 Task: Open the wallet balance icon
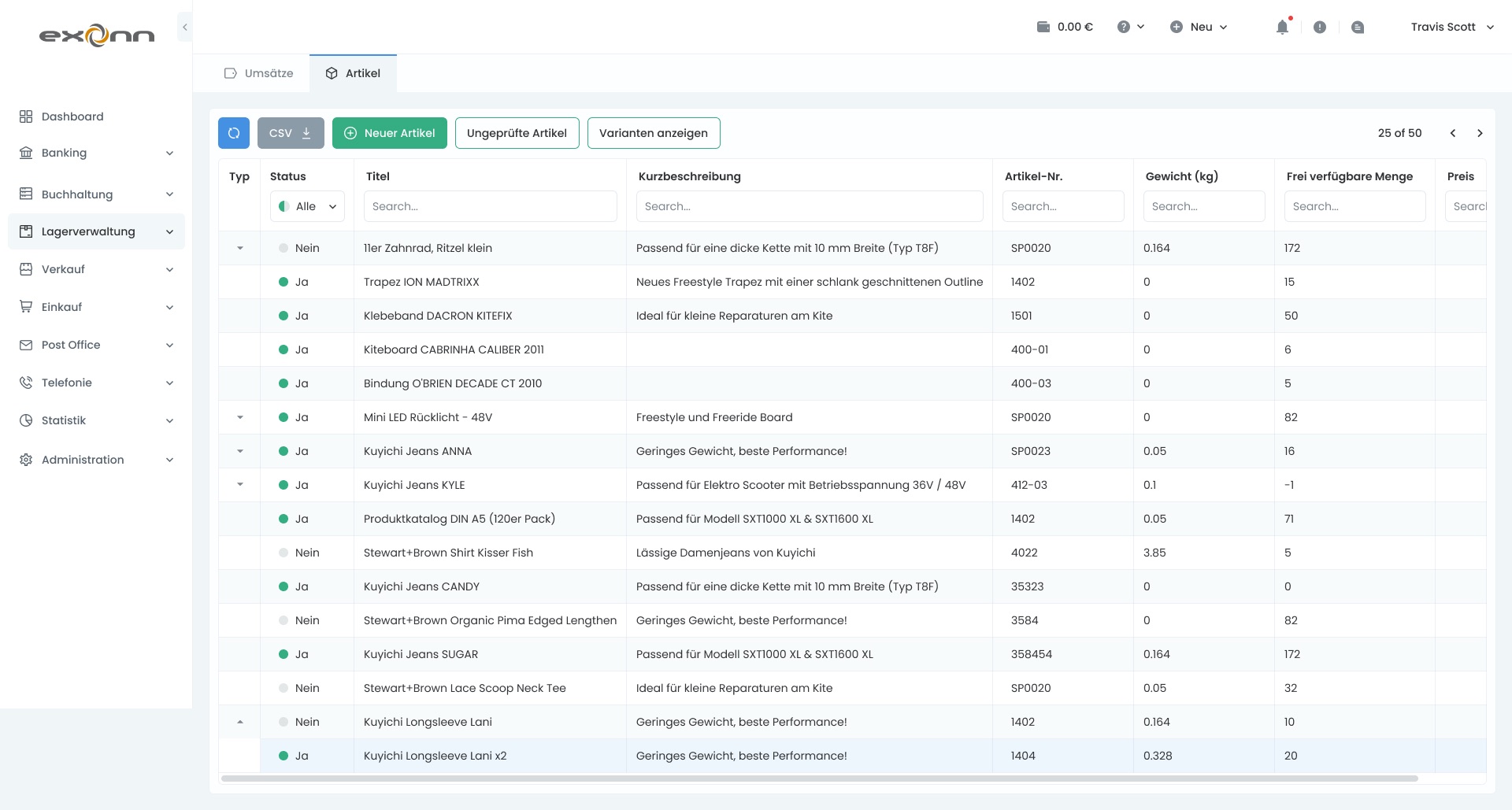[1043, 27]
